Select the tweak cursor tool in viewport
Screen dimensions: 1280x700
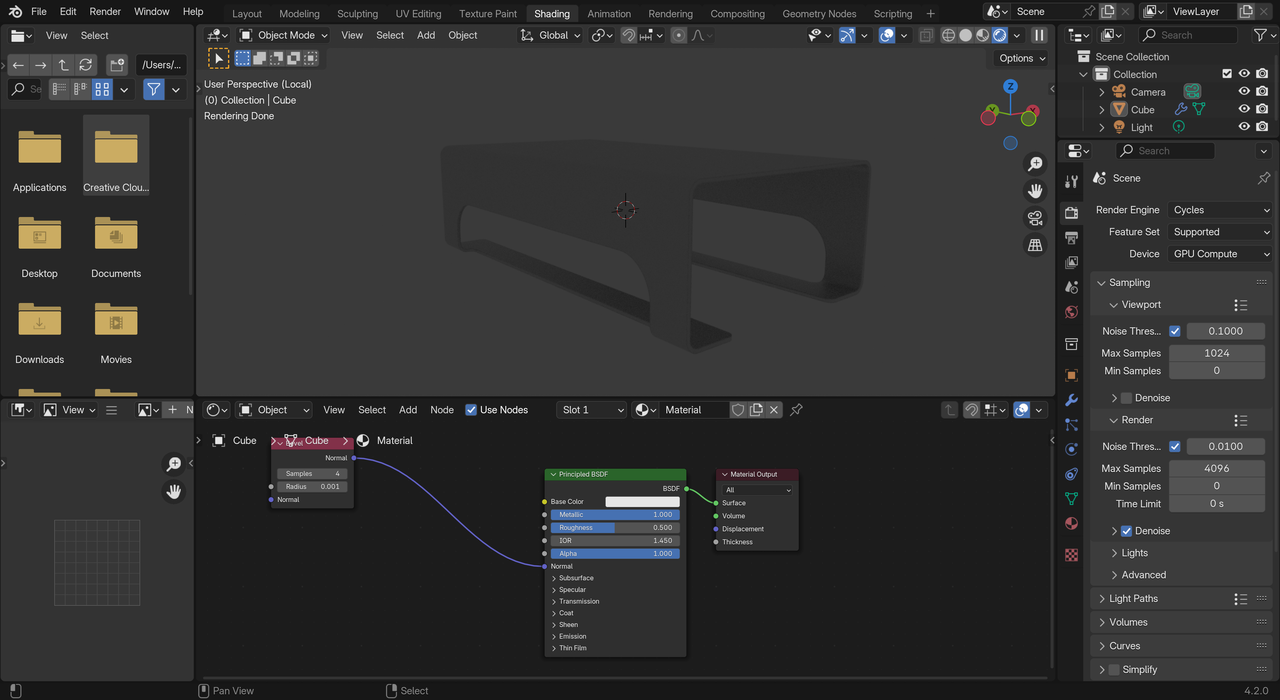219,59
